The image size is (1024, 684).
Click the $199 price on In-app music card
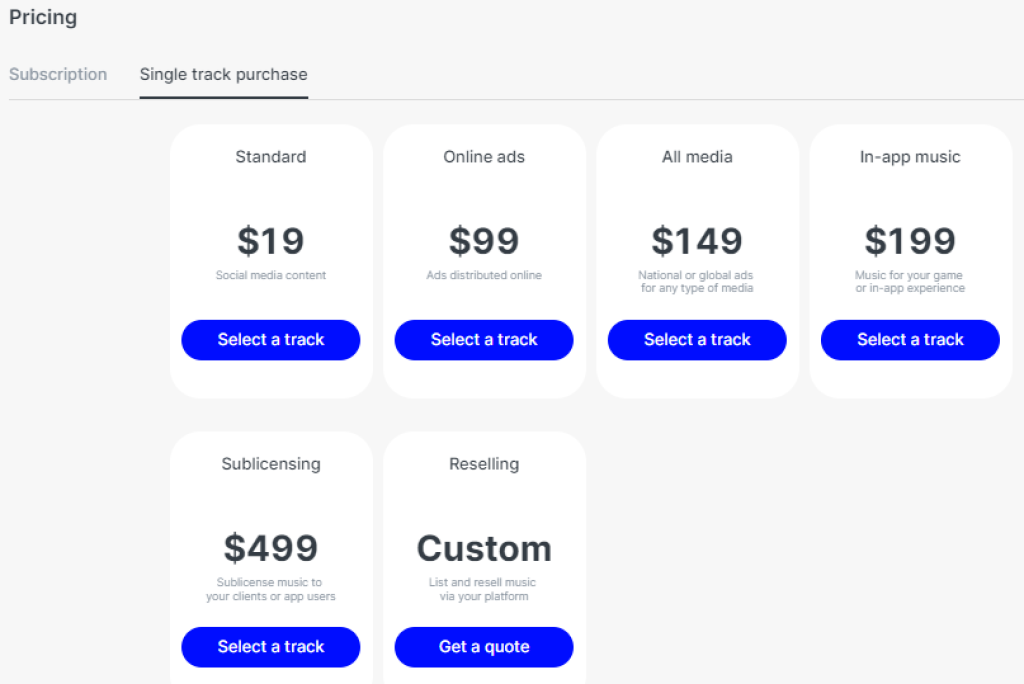[x=909, y=240]
